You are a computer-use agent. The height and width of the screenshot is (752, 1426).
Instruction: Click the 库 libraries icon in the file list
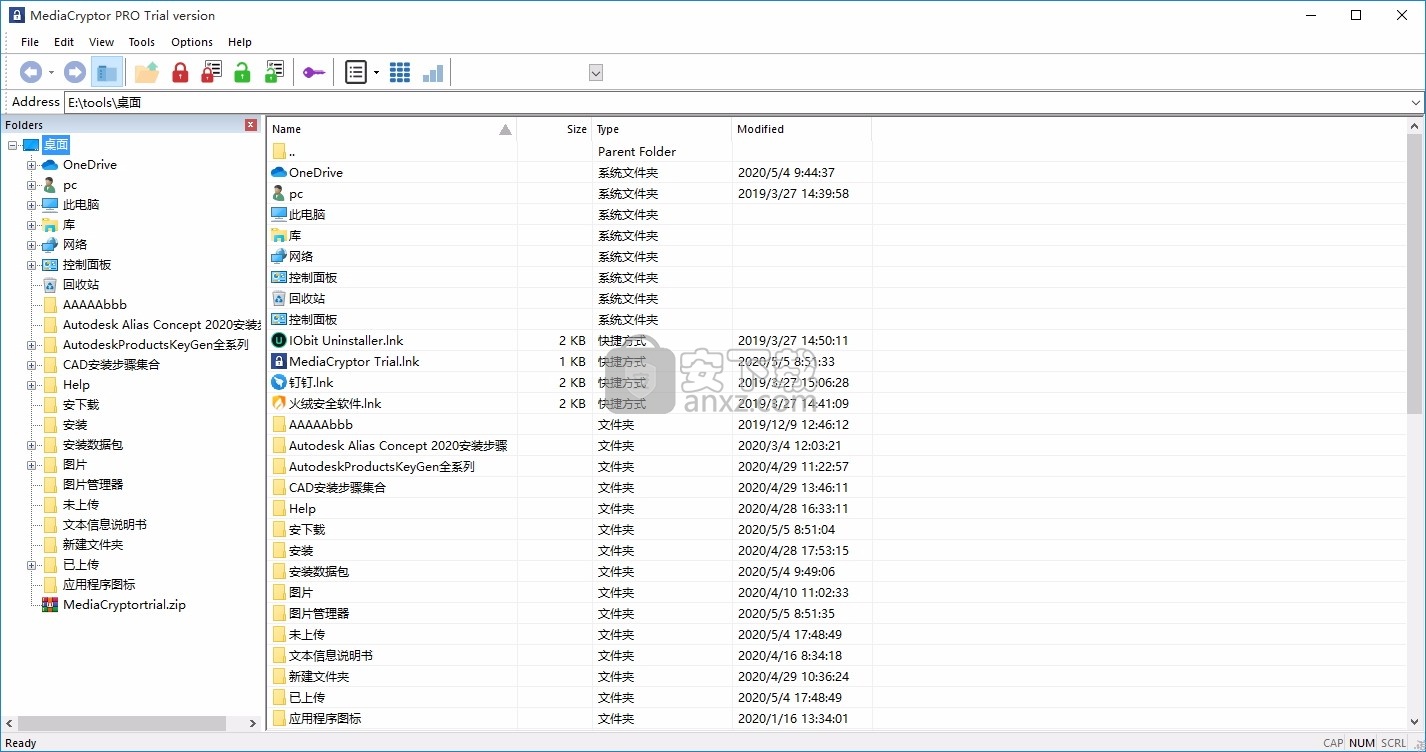(x=279, y=236)
